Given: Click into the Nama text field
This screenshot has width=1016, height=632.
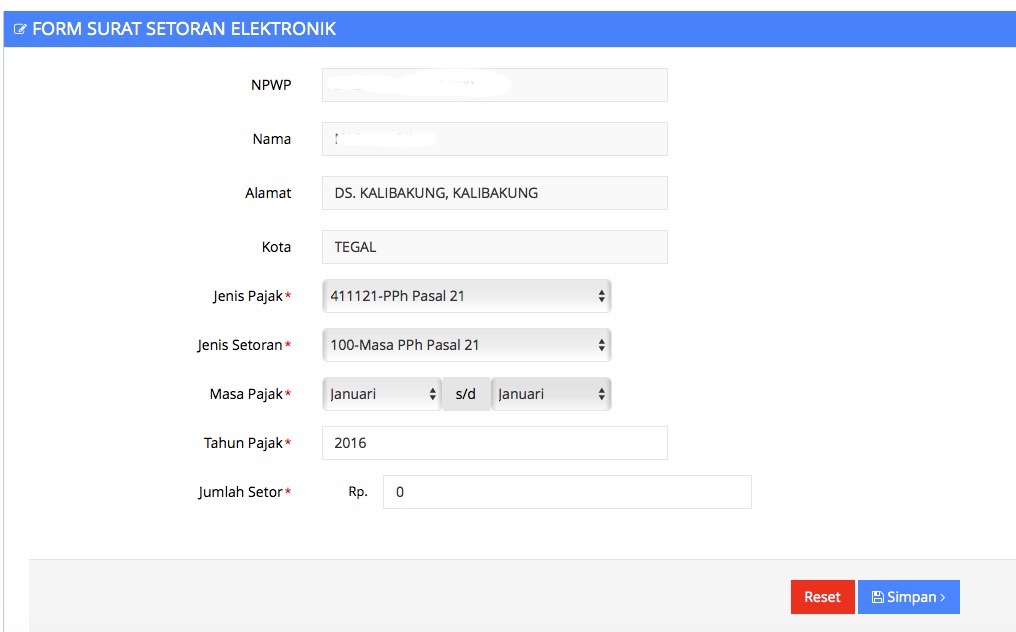Looking at the screenshot, I should tap(494, 139).
